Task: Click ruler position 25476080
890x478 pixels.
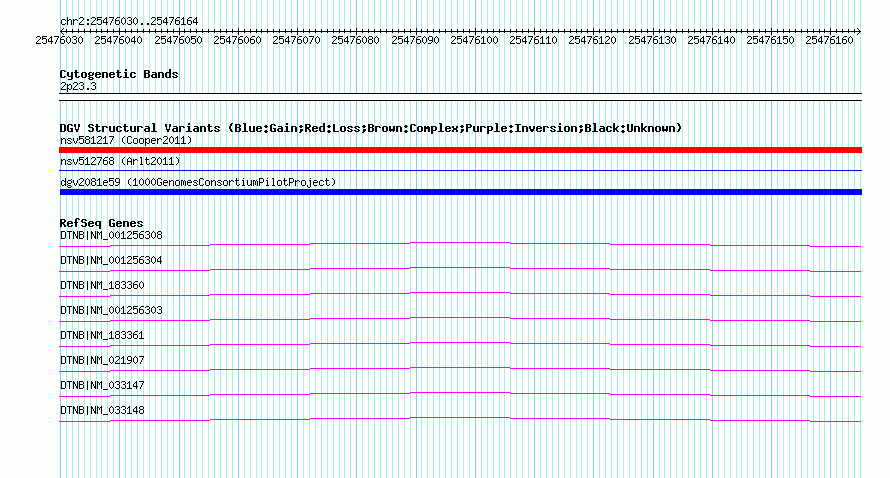Action: pos(355,40)
